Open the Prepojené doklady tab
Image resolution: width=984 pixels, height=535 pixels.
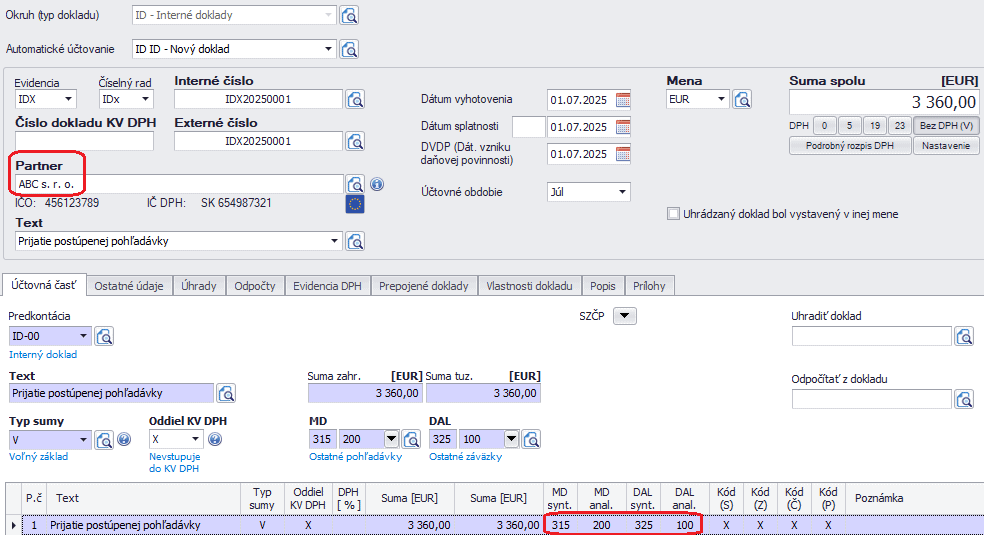[x=424, y=286]
